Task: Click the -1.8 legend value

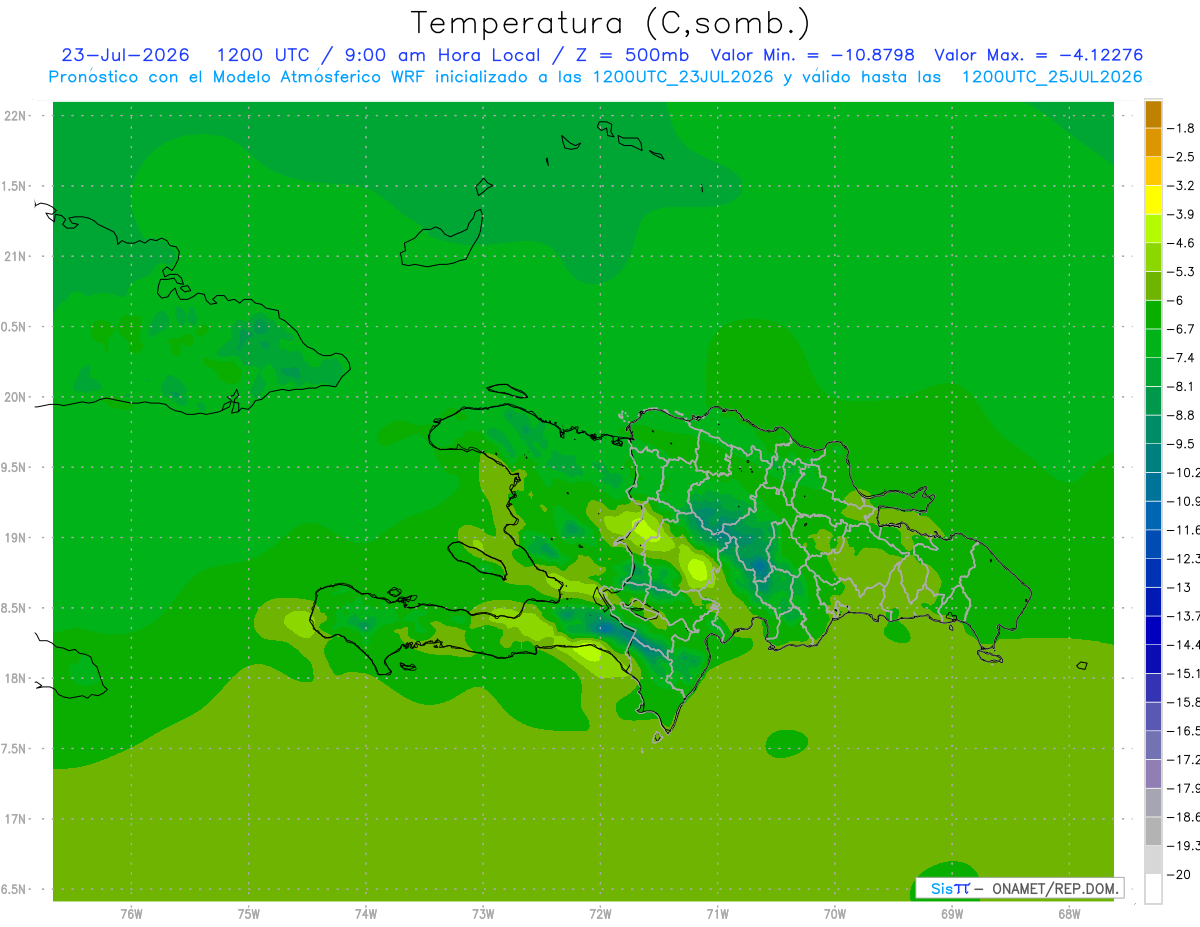Action: [x=1183, y=128]
